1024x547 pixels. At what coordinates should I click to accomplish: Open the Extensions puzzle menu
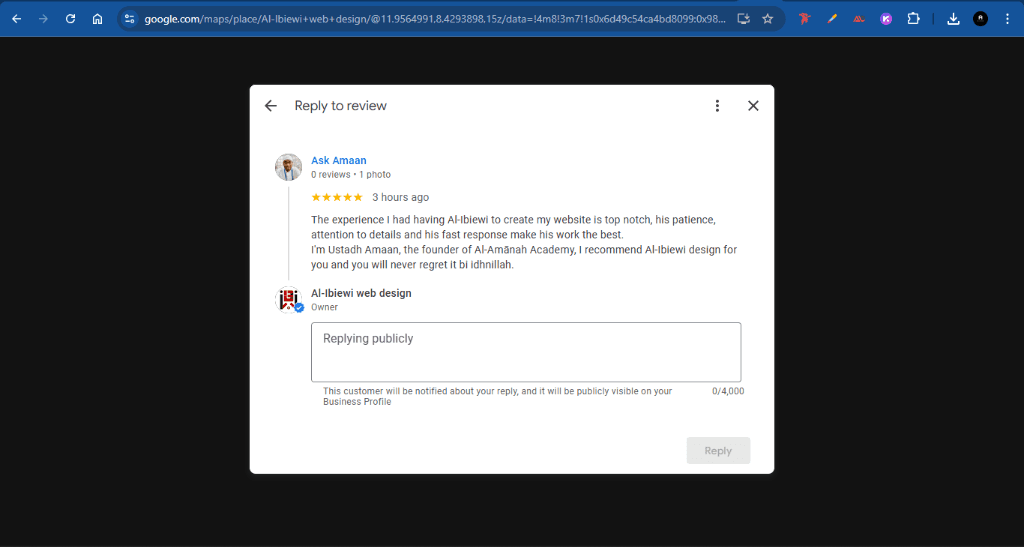pyautogui.click(x=914, y=19)
